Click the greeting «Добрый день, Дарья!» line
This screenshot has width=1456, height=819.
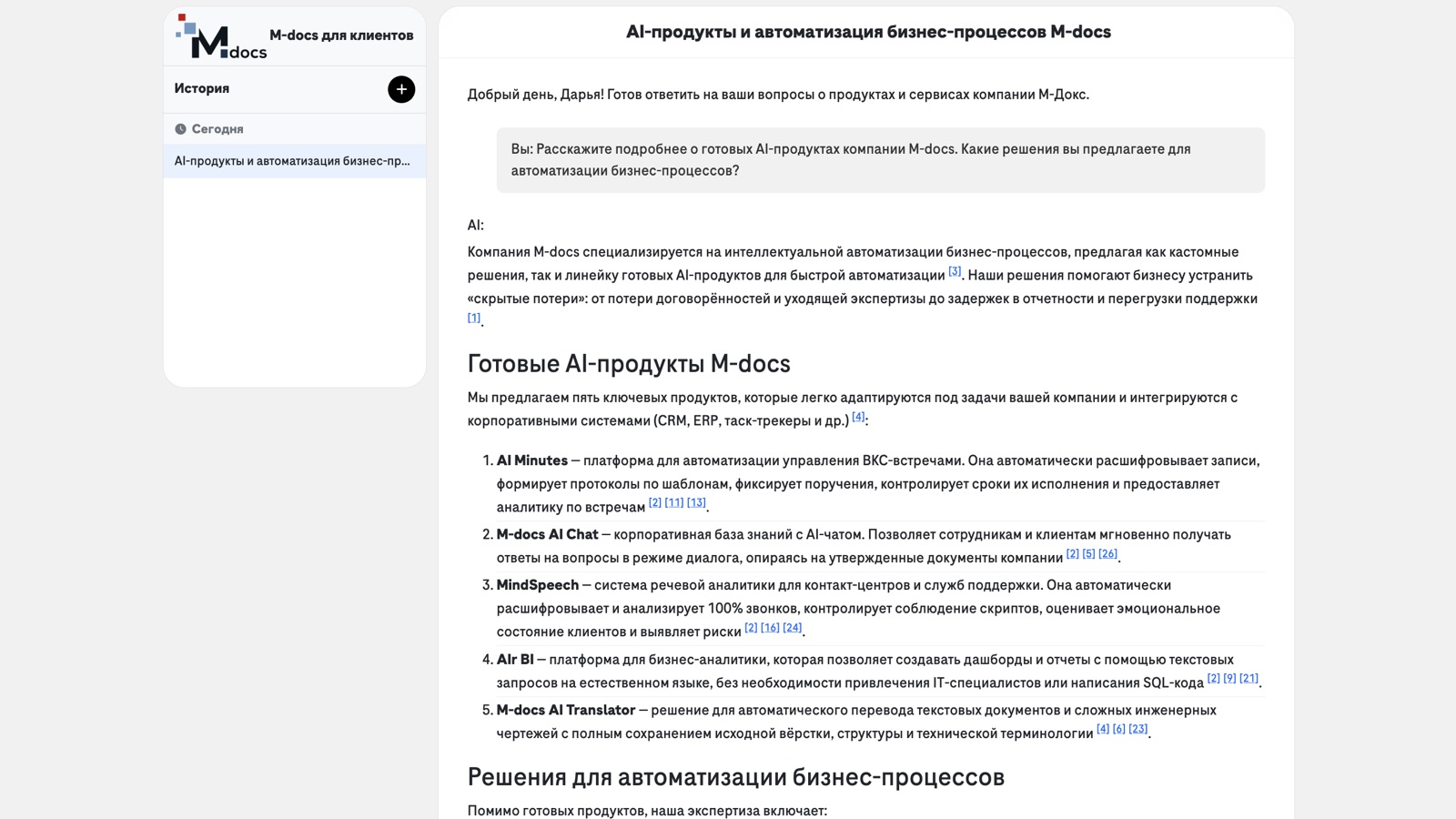[x=778, y=95]
